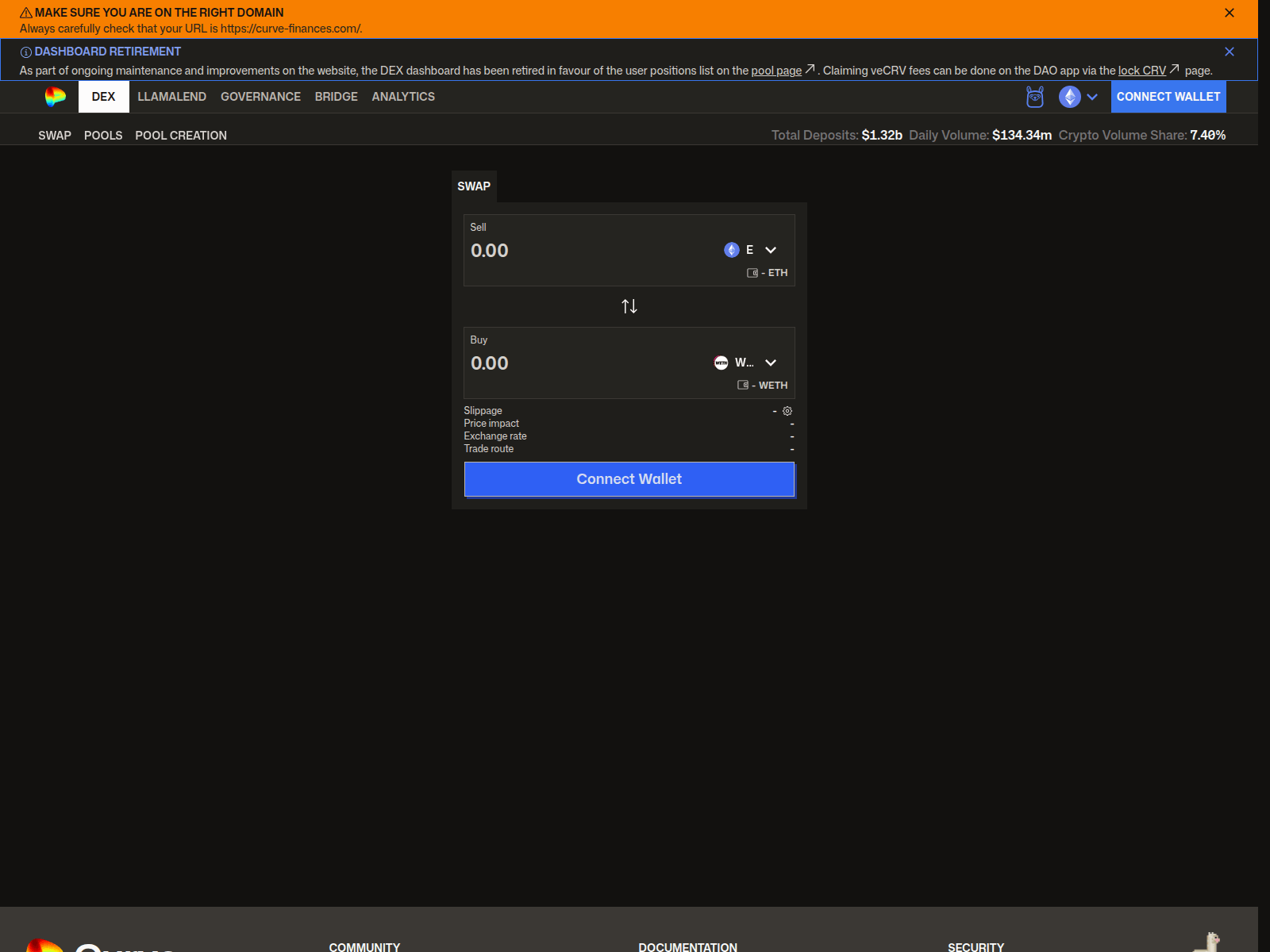Open slippage settings gear icon
Image resolution: width=1270 pixels, height=952 pixels.
pyautogui.click(x=787, y=411)
